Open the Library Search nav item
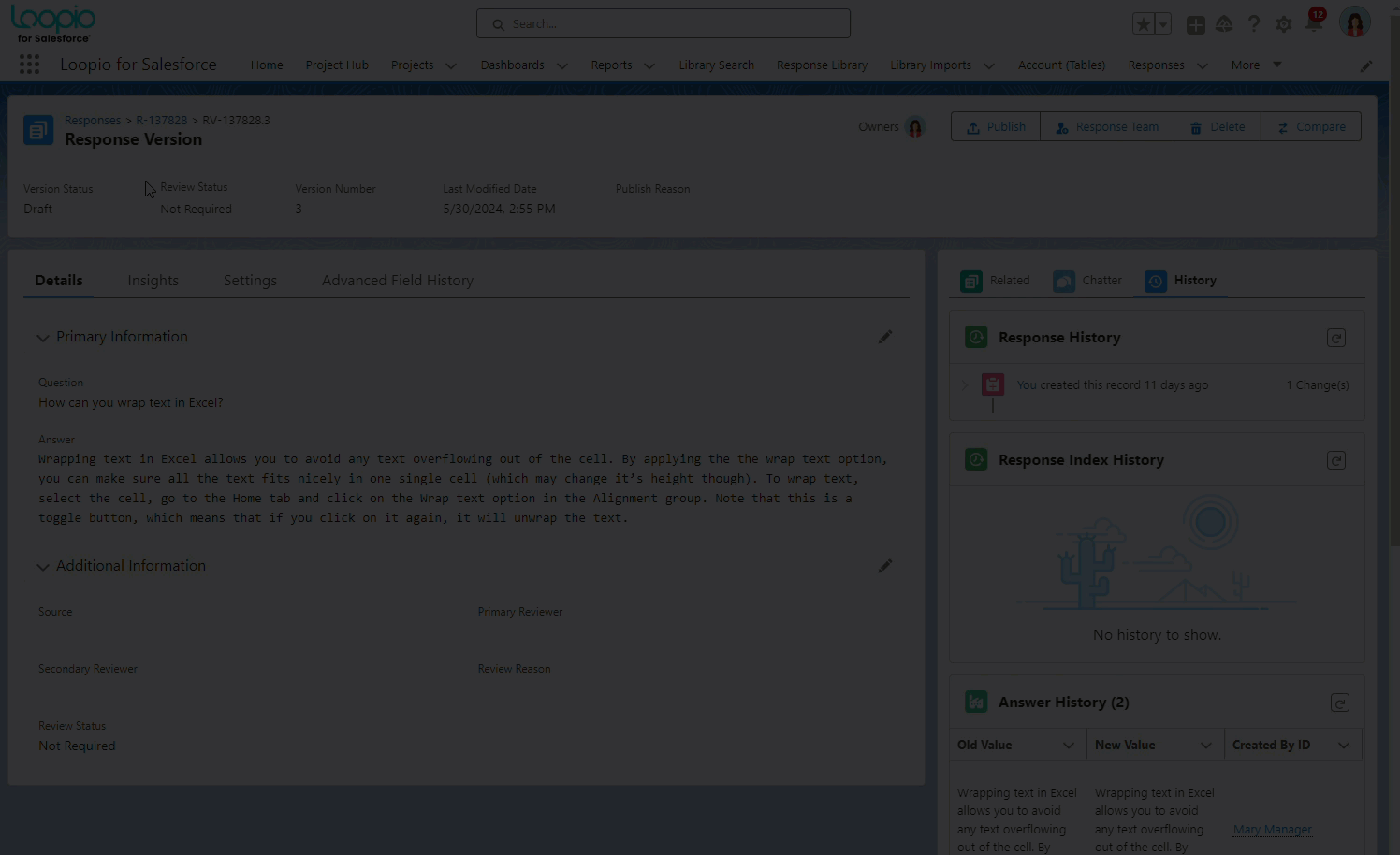Screen dimensions: 1400x855 [x=716, y=65]
